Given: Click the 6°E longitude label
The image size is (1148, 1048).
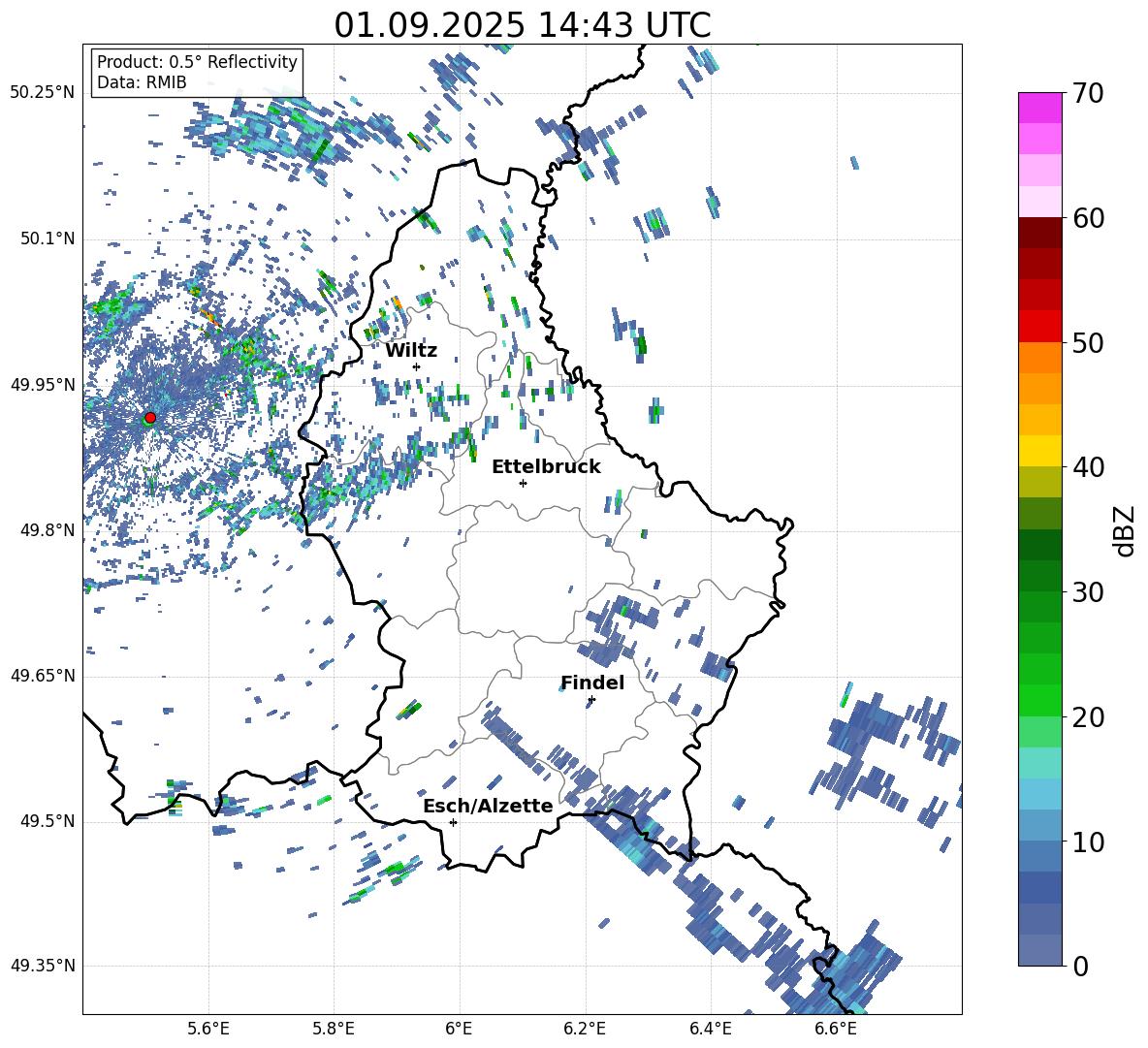Looking at the screenshot, I should [459, 1030].
